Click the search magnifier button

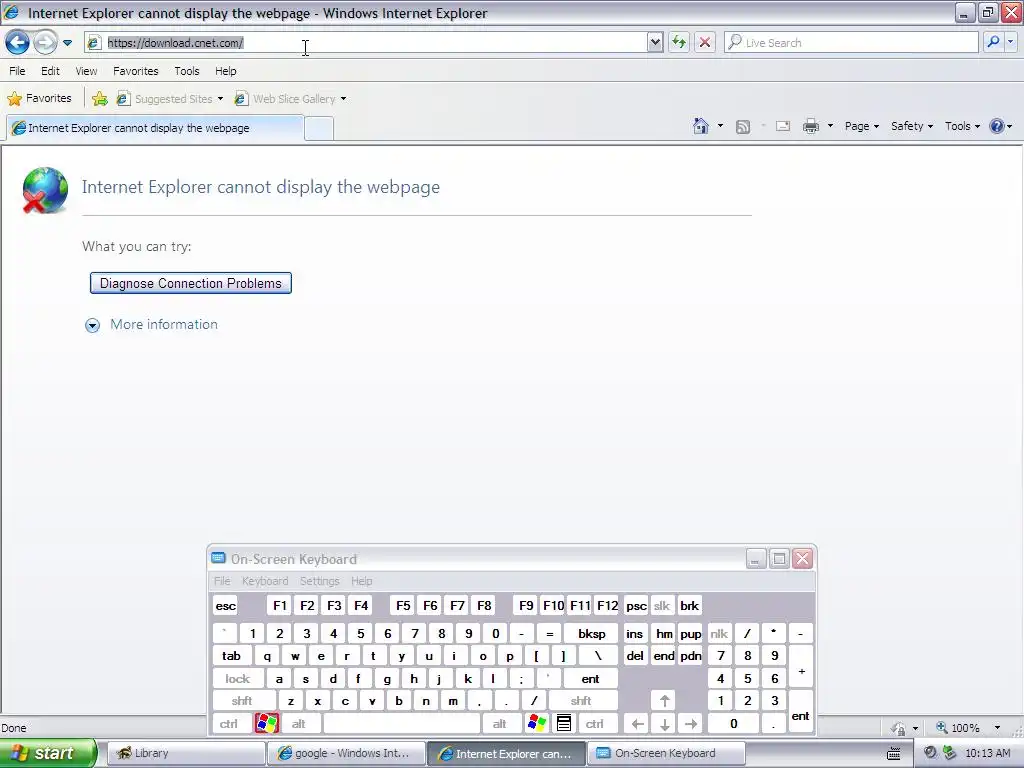pyautogui.click(x=993, y=42)
